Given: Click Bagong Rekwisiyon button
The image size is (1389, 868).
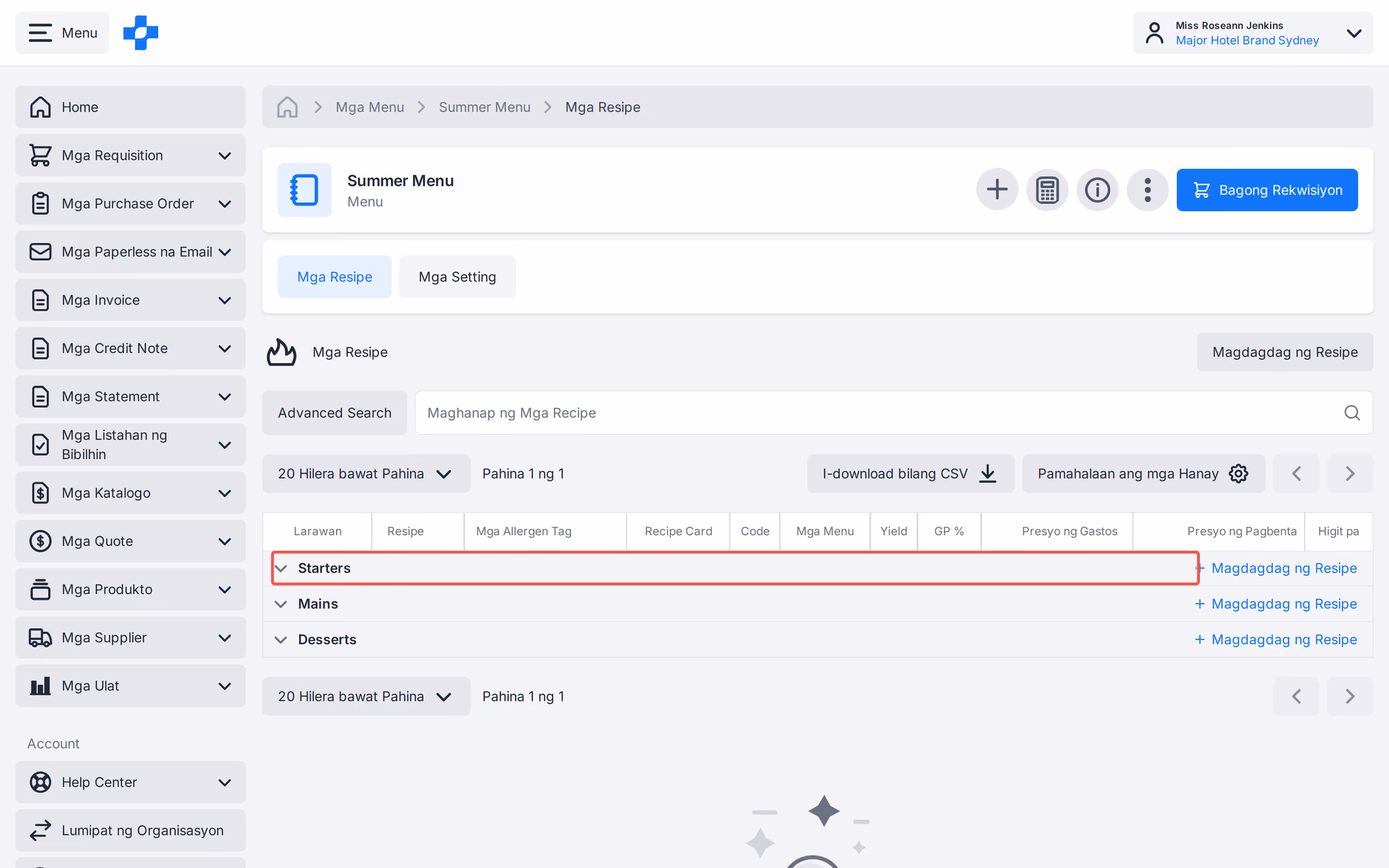Looking at the screenshot, I should point(1267,190).
